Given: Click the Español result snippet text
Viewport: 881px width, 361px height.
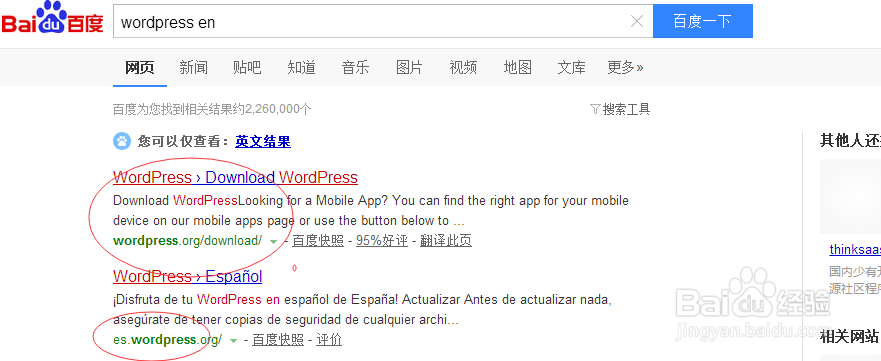Looking at the screenshot, I should (x=362, y=310).
